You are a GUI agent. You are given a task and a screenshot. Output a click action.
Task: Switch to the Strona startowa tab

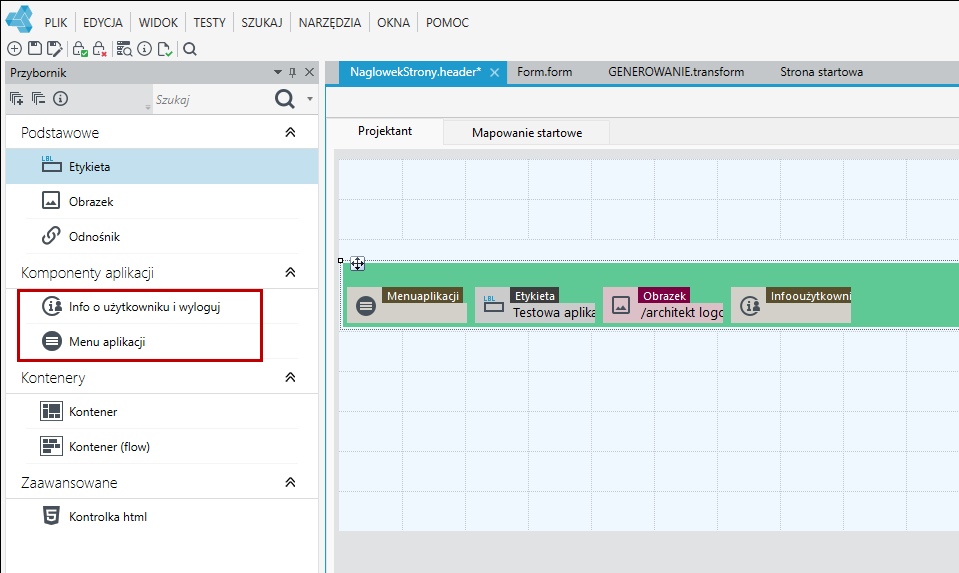pos(821,72)
